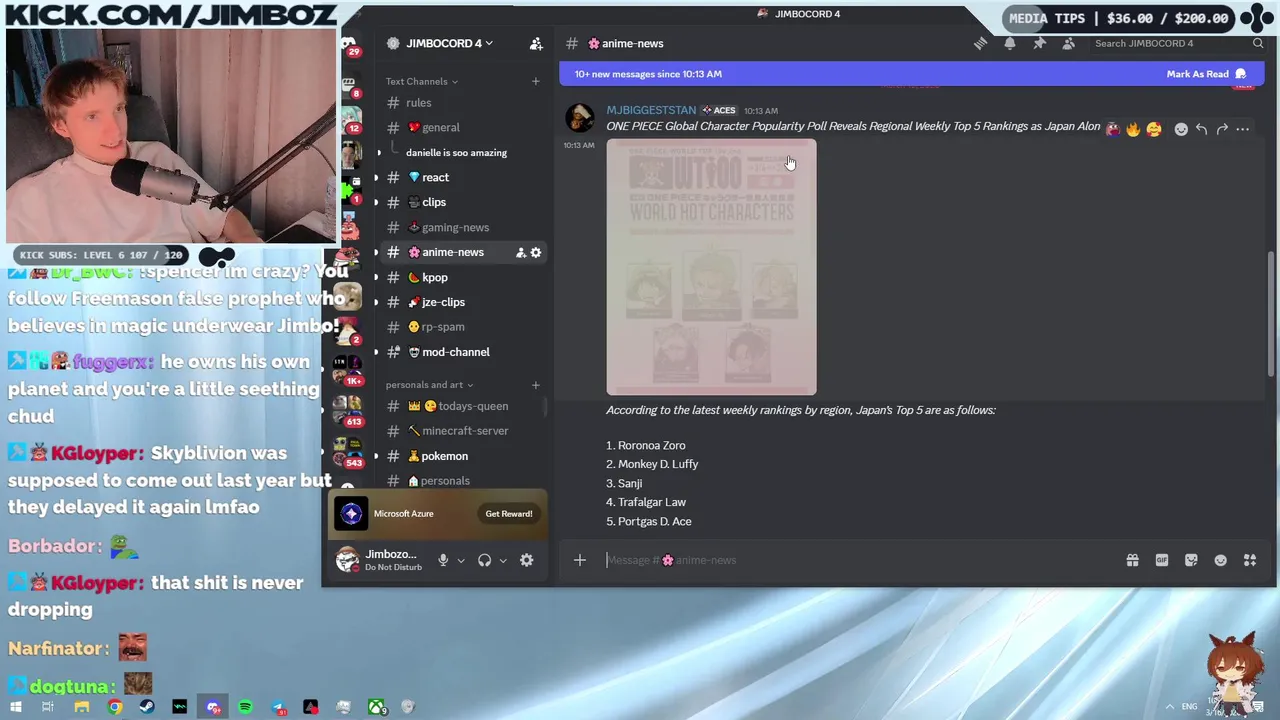The width and height of the screenshot is (1280, 720).
Task: React with the fire emoji
Action: [1133, 129]
